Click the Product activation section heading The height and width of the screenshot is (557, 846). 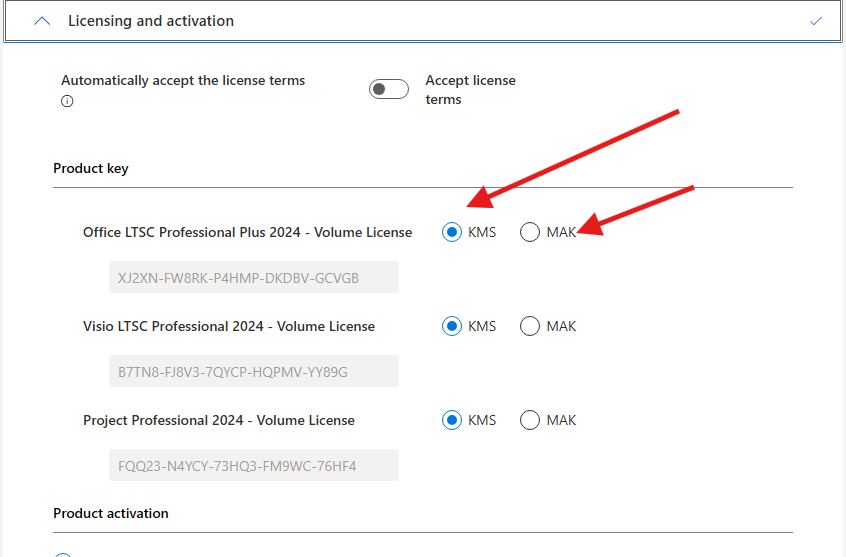(111, 513)
